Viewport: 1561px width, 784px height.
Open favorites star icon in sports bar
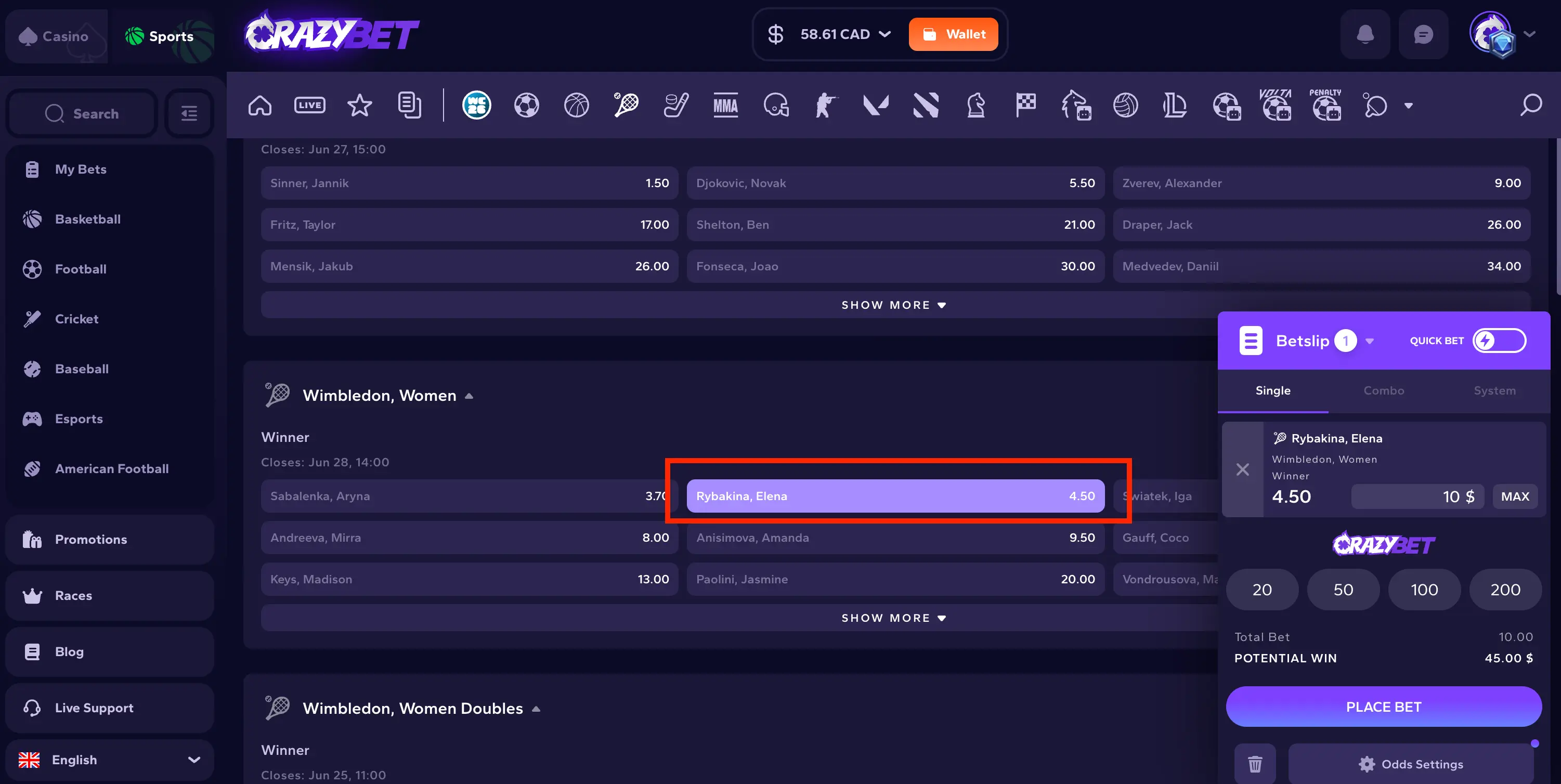(x=359, y=106)
